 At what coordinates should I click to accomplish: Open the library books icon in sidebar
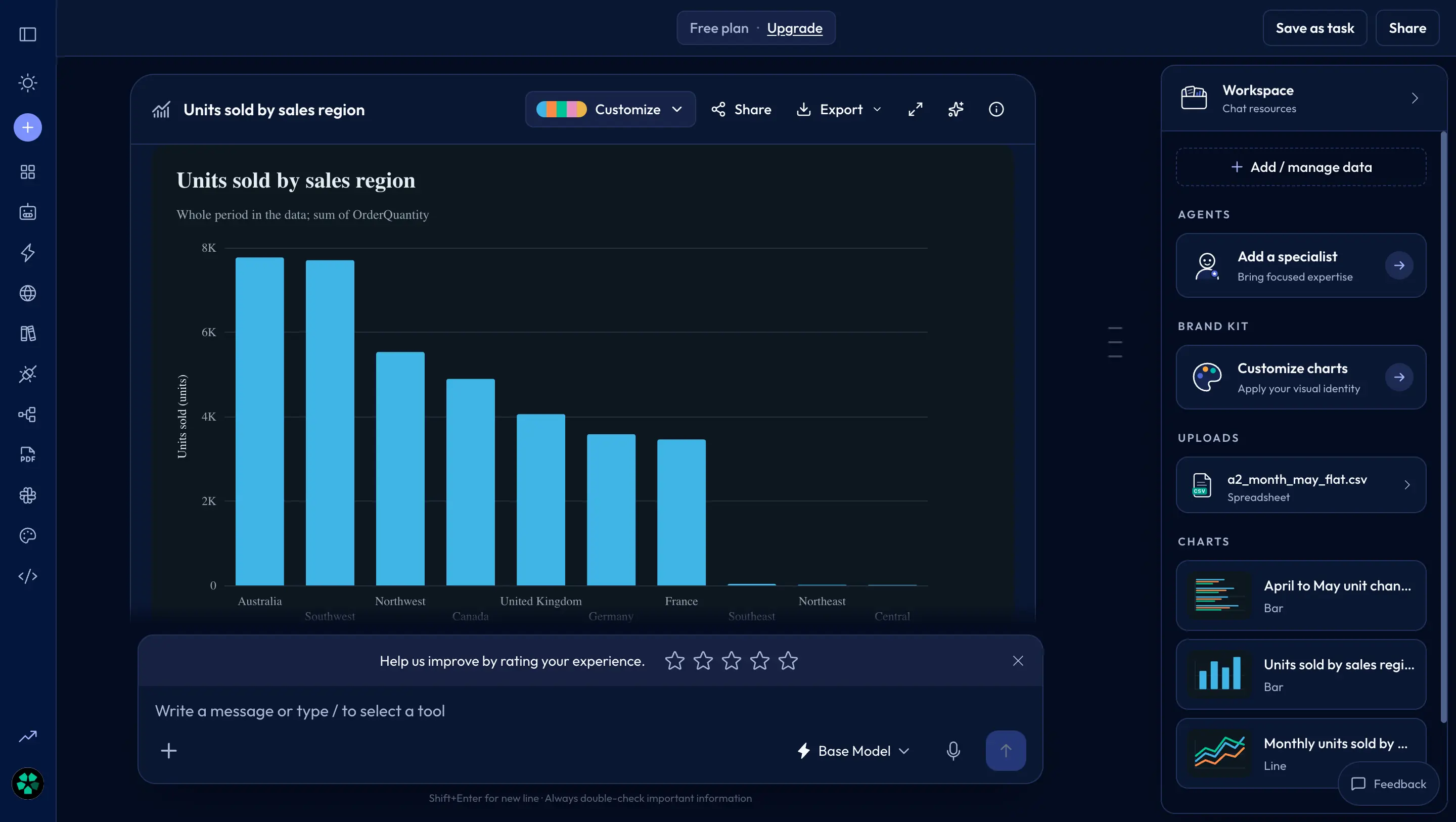click(x=28, y=334)
